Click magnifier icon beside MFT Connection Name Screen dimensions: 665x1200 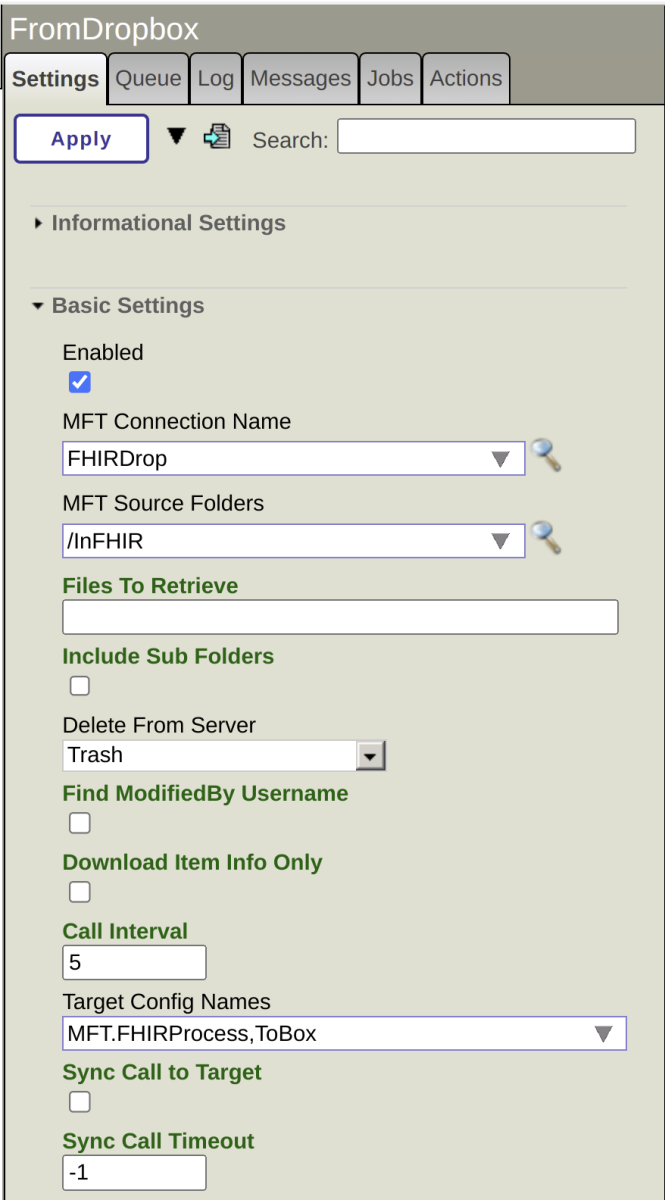coord(545,456)
